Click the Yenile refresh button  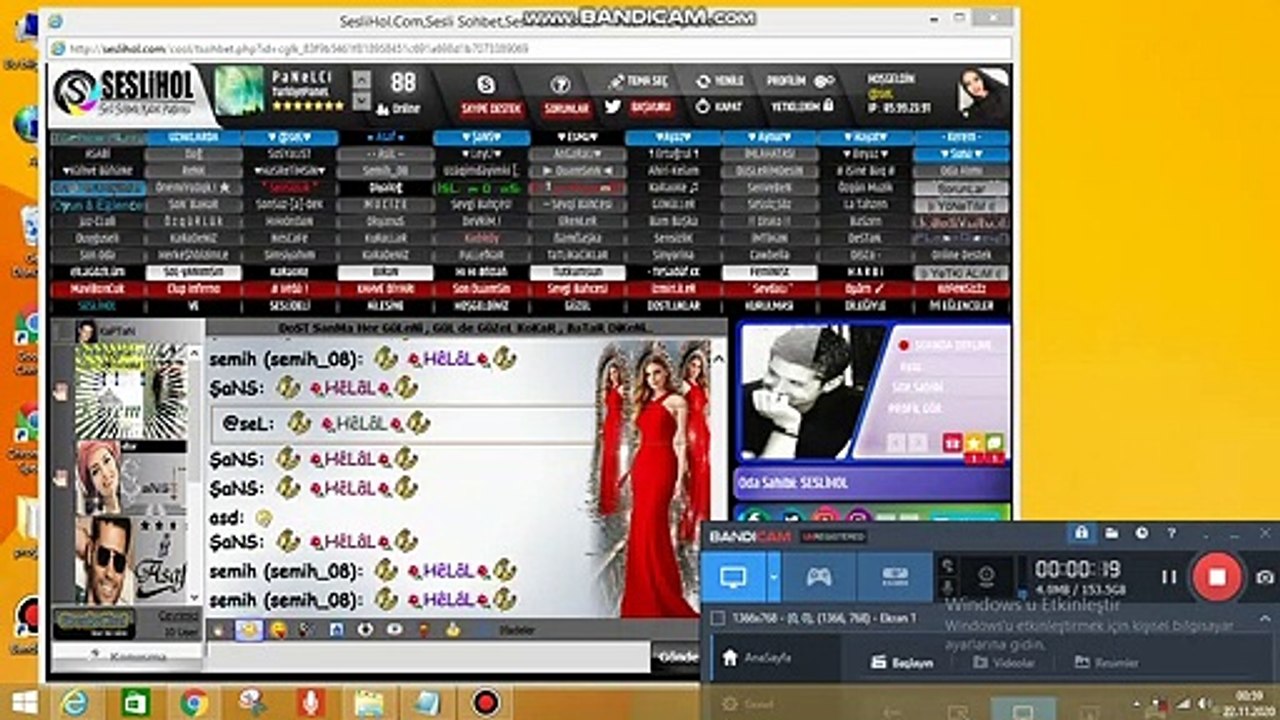(719, 81)
